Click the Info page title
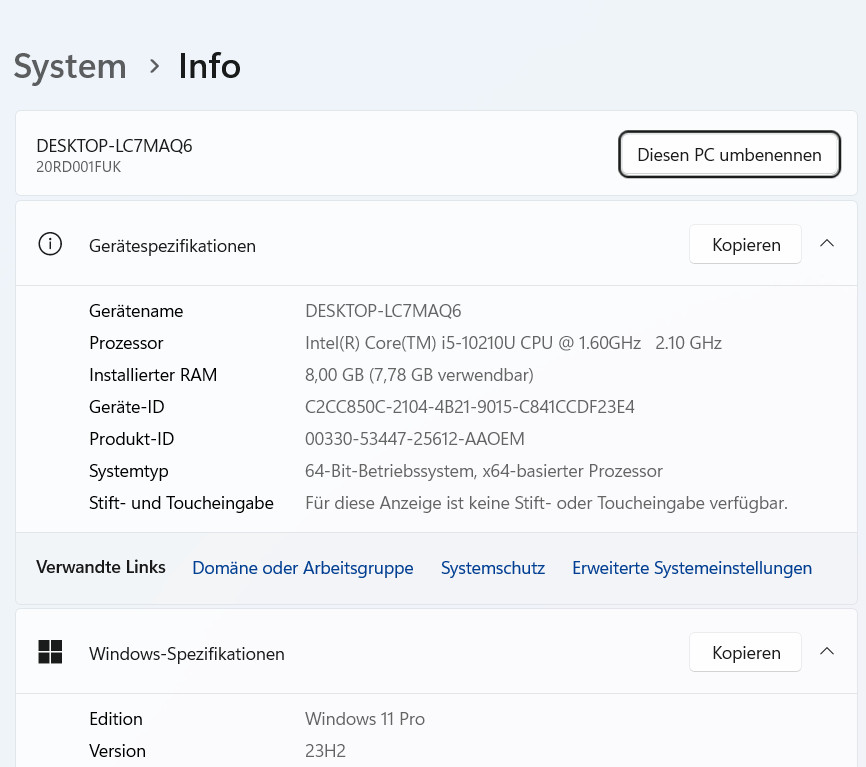This screenshot has height=767, width=866. tap(209, 67)
